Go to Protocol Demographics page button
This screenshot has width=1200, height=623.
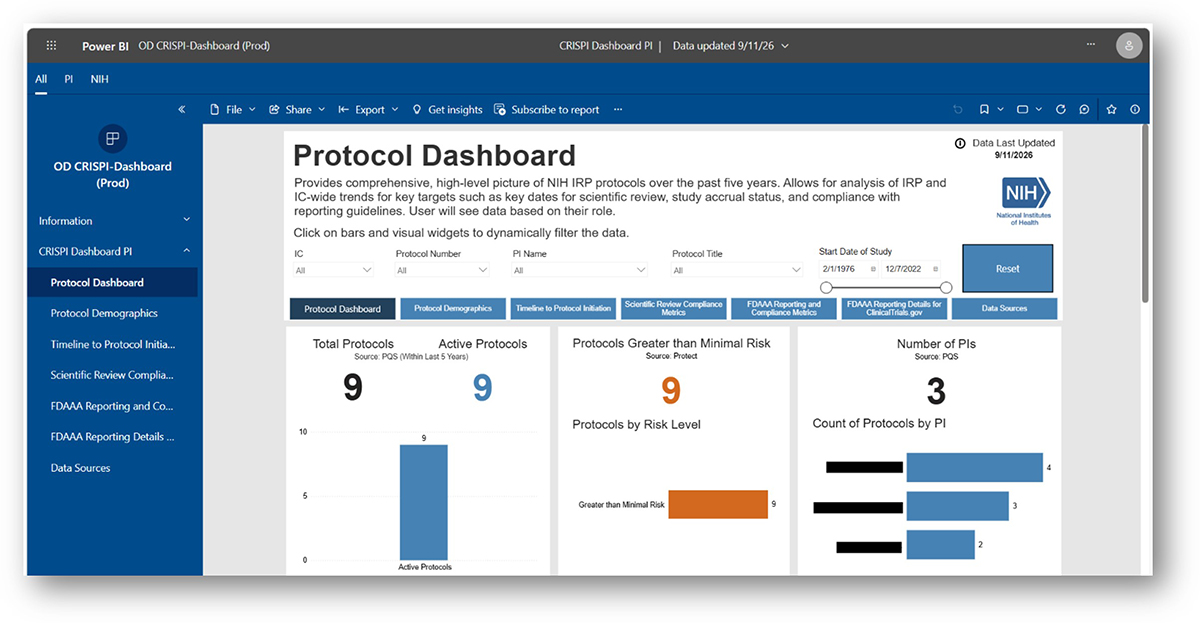pos(453,309)
